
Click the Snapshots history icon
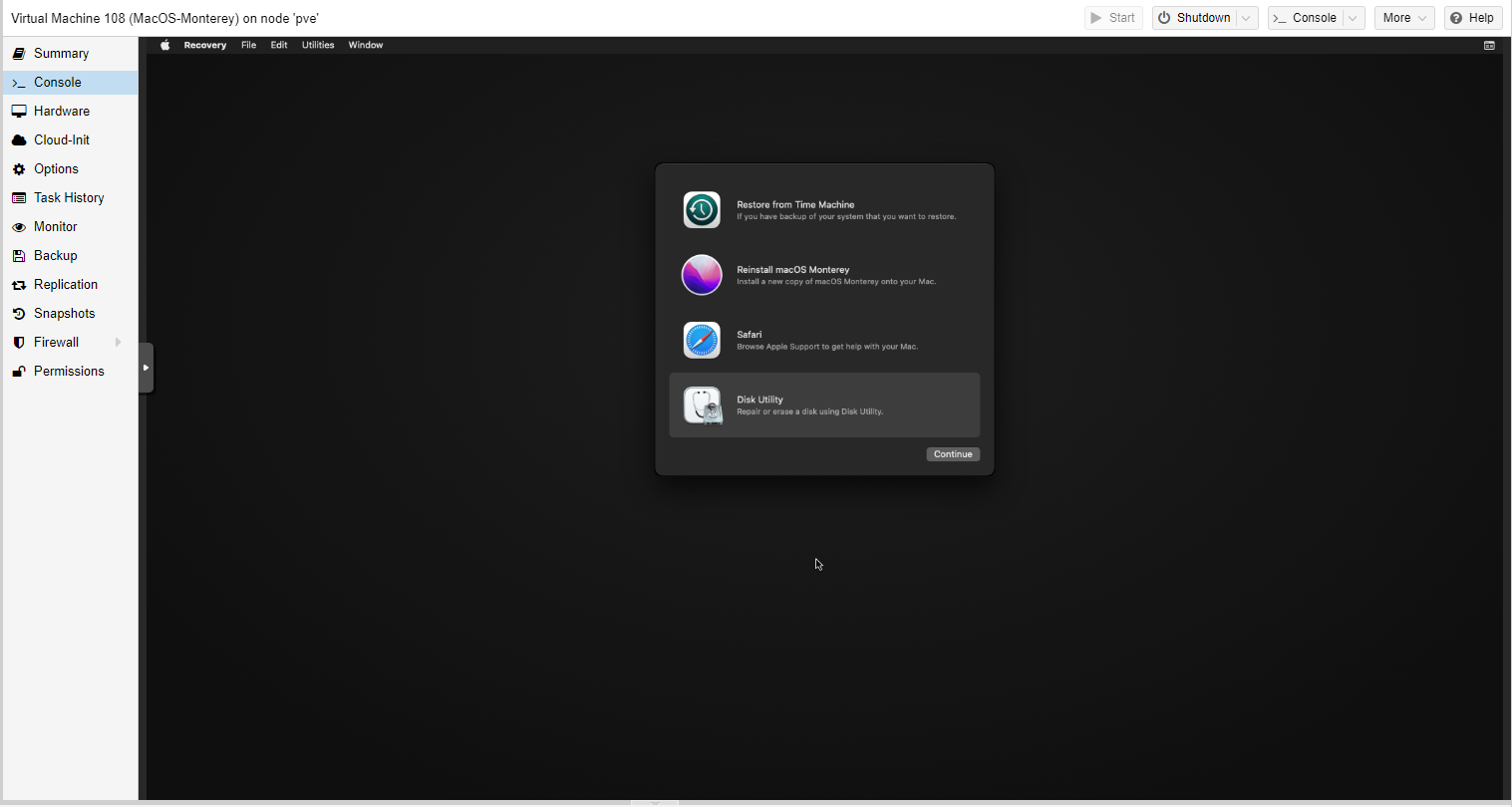19,314
